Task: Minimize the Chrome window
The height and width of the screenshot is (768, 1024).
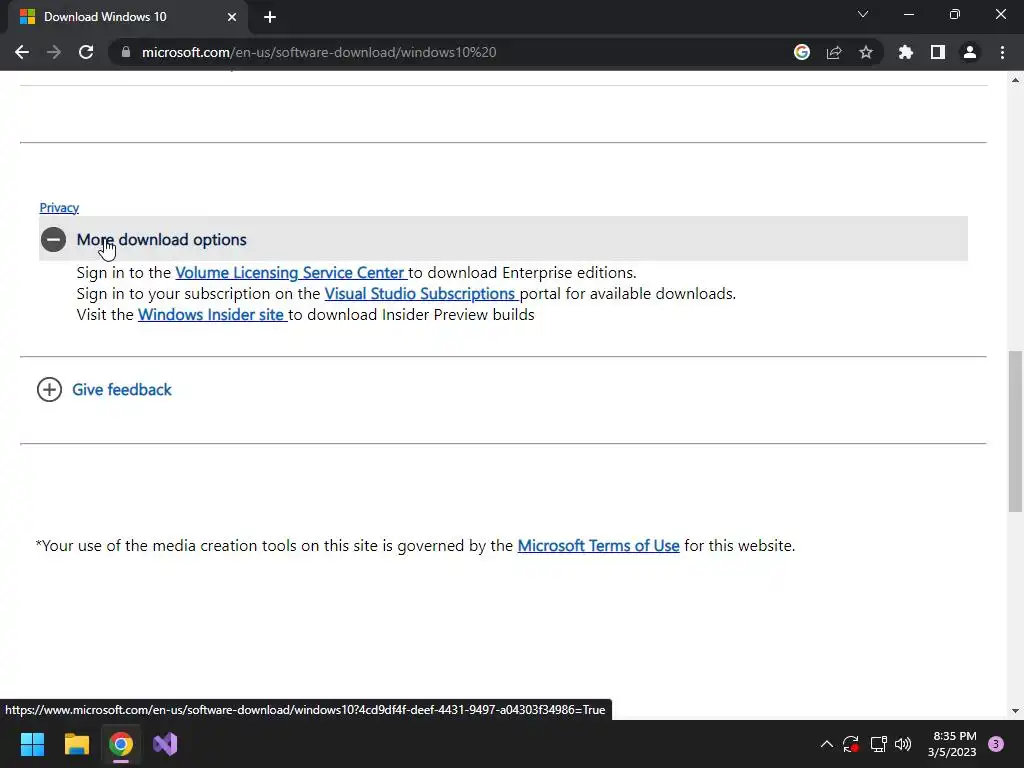Action: click(x=908, y=14)
